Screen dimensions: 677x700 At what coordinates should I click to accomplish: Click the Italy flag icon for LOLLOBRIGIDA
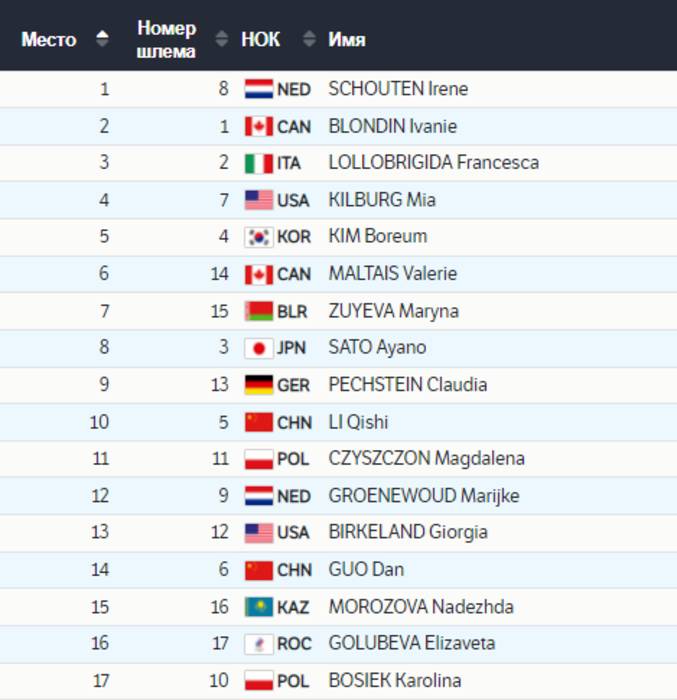[259, 163]
